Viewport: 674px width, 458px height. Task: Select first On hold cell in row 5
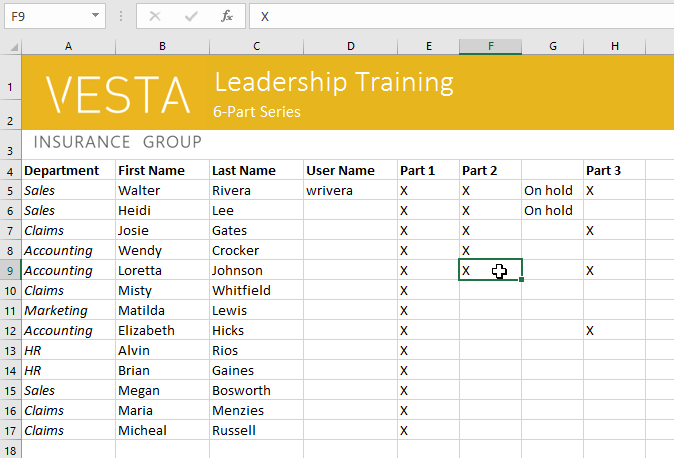549,190
